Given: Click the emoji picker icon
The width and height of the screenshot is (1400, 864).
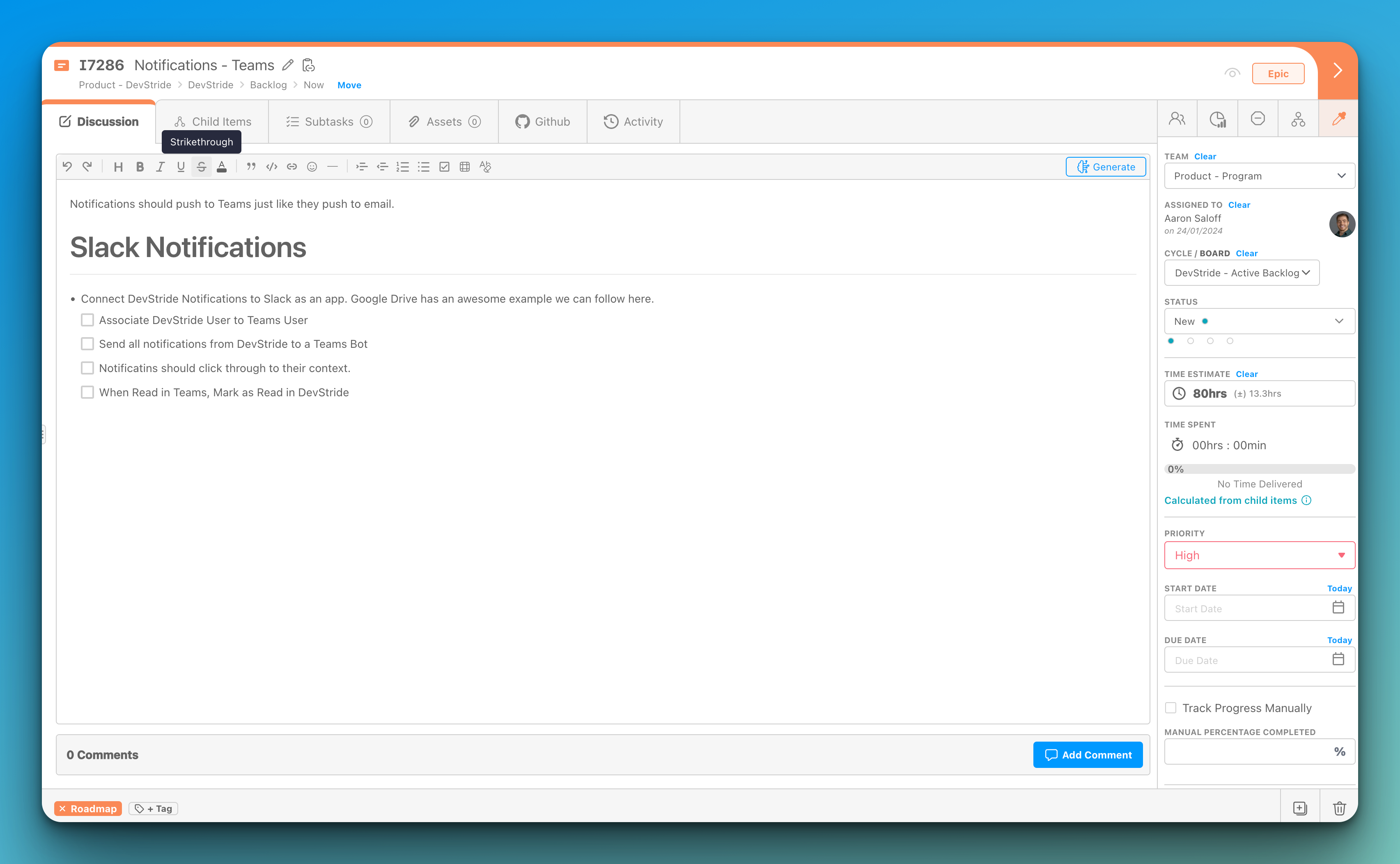Looking at the screenshot, I should tap(312, 167).
